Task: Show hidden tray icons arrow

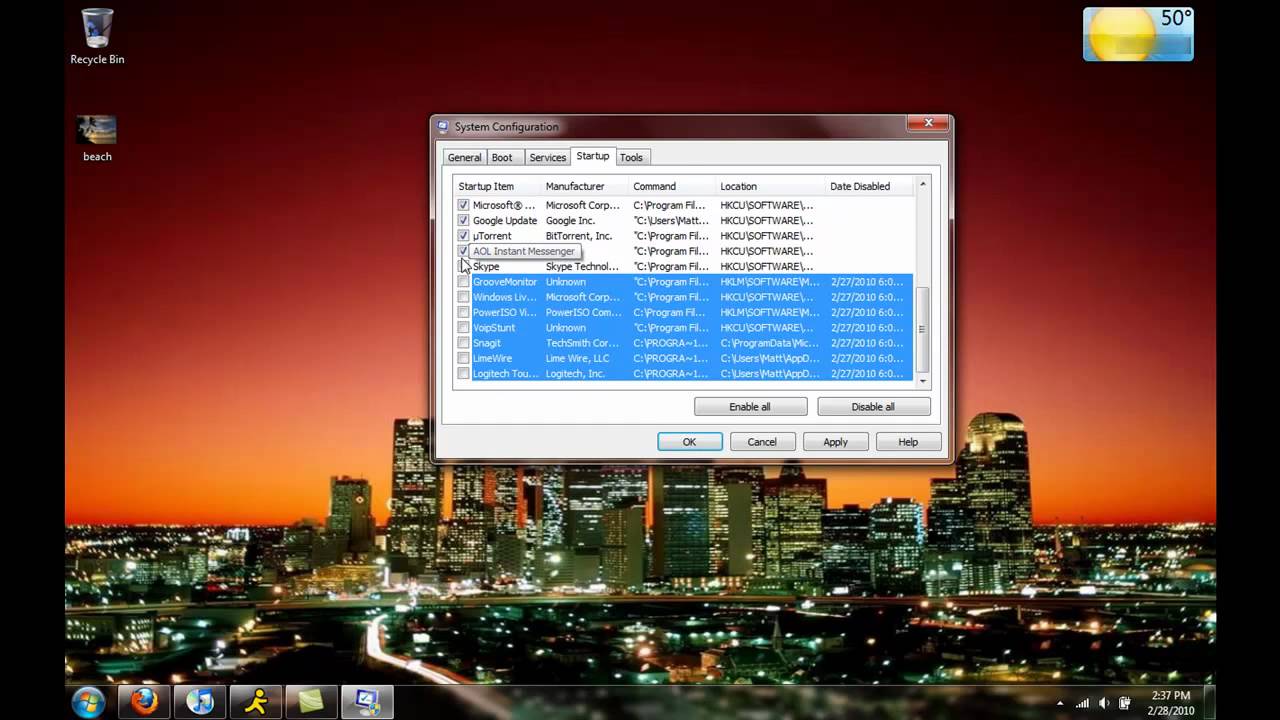Action: tap(1060, 702)
